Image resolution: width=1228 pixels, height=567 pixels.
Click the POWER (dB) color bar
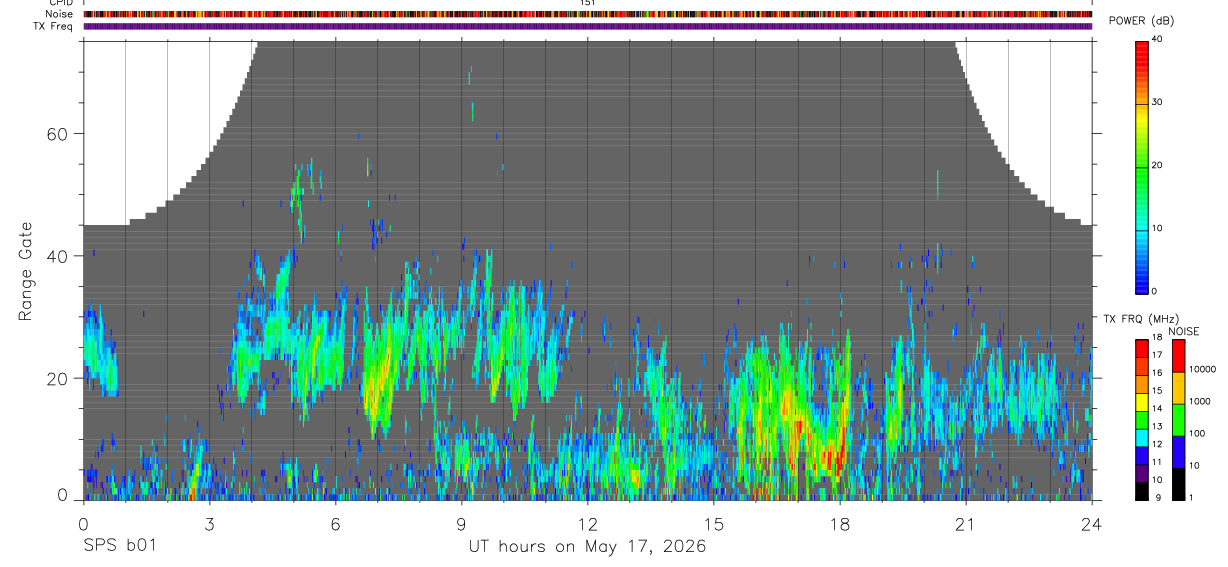[1142, 166]
